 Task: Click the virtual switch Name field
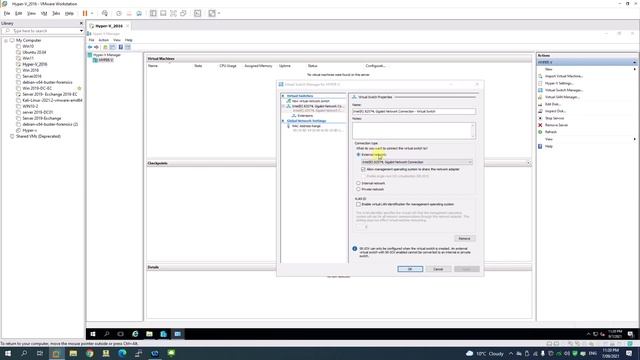414,111
